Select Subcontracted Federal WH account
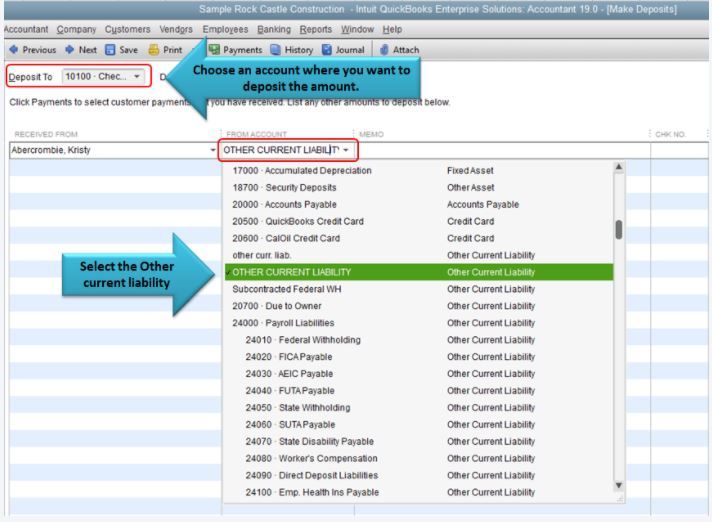Screen dimensions: 712x522 click(x=418, y=289)
